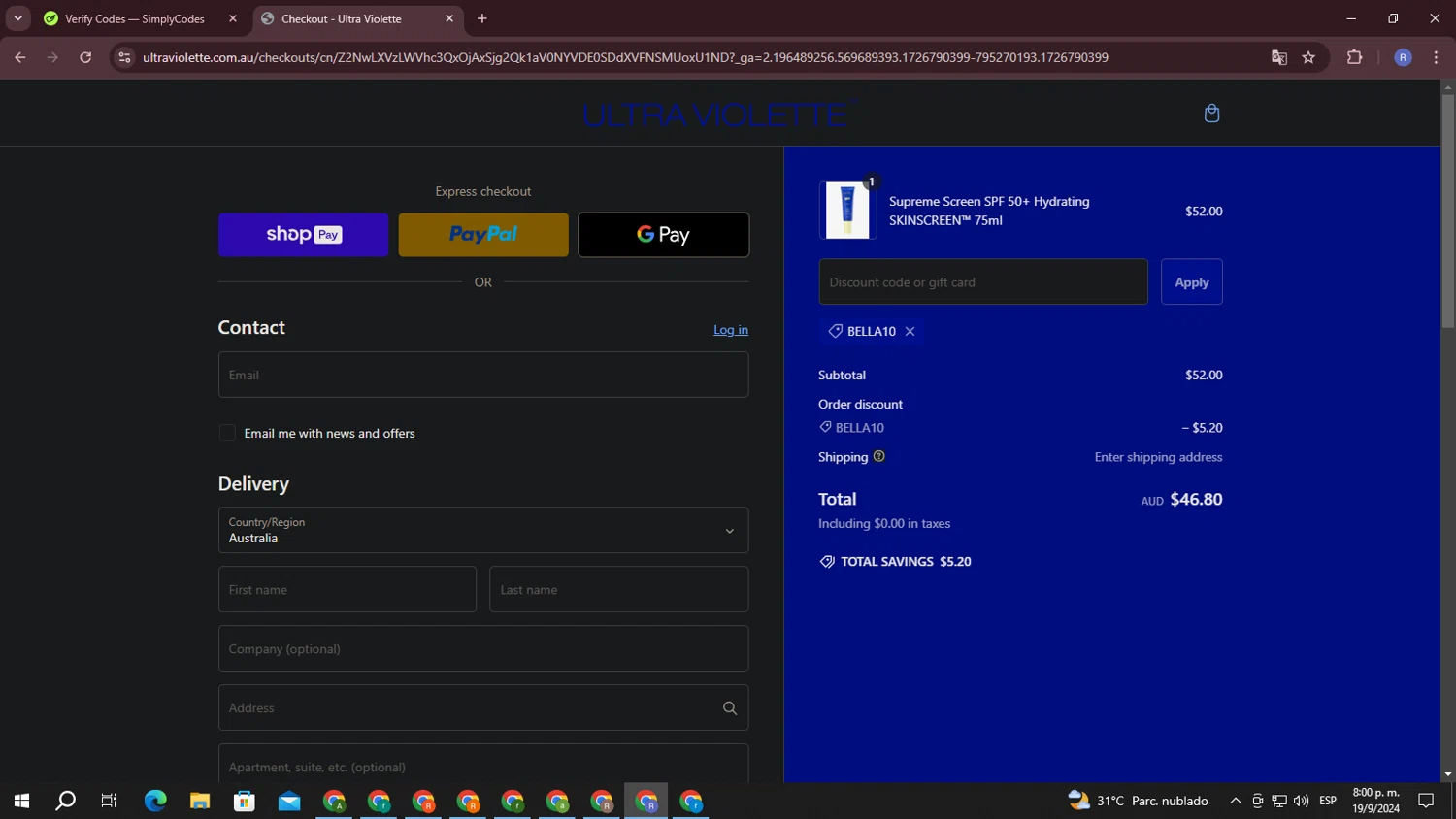Click the address search magnifier icon
Screen dimensions: 1456x819
(x=730, y=708)
